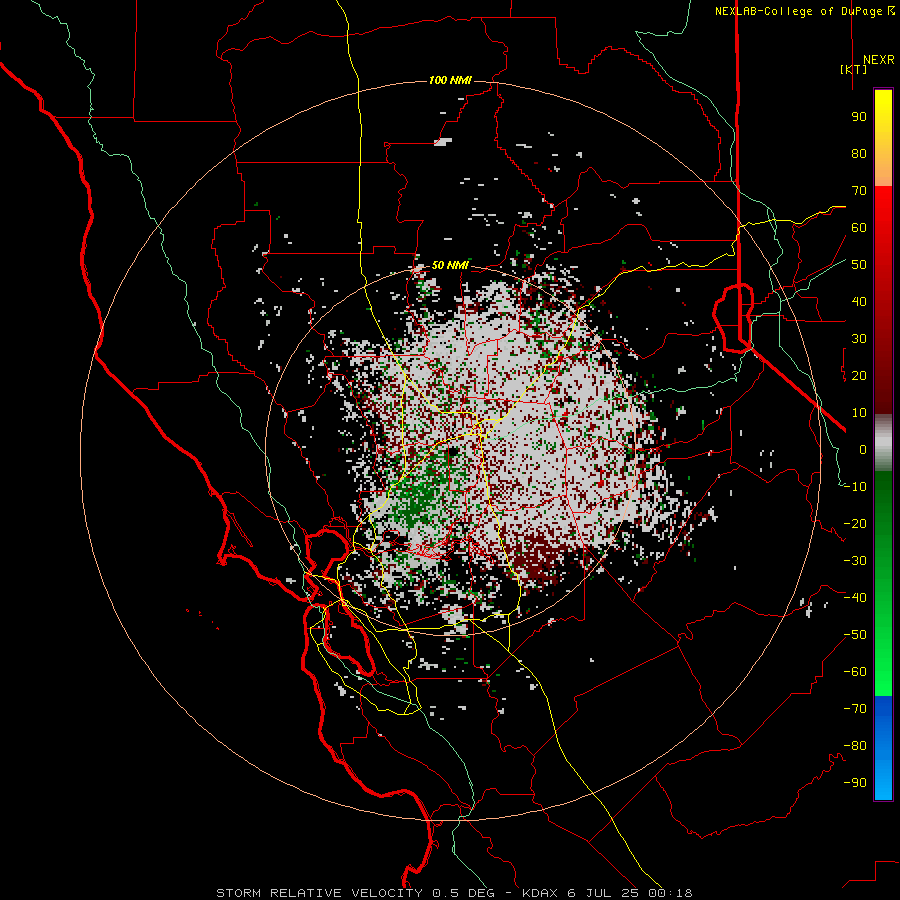Screen dimensions: 900x900
Task: Click the 70 value on velocity scale
Action: click(859, 191)
